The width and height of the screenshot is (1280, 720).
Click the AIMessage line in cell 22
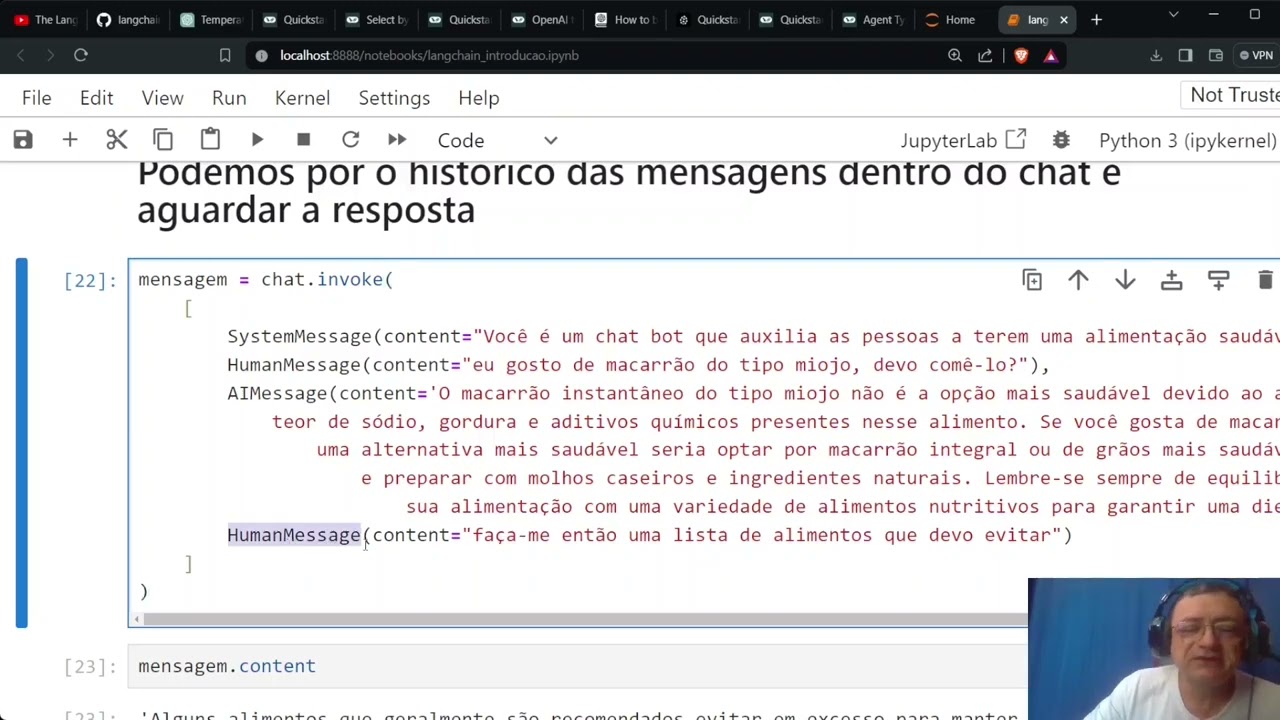(x=753, y=394)
